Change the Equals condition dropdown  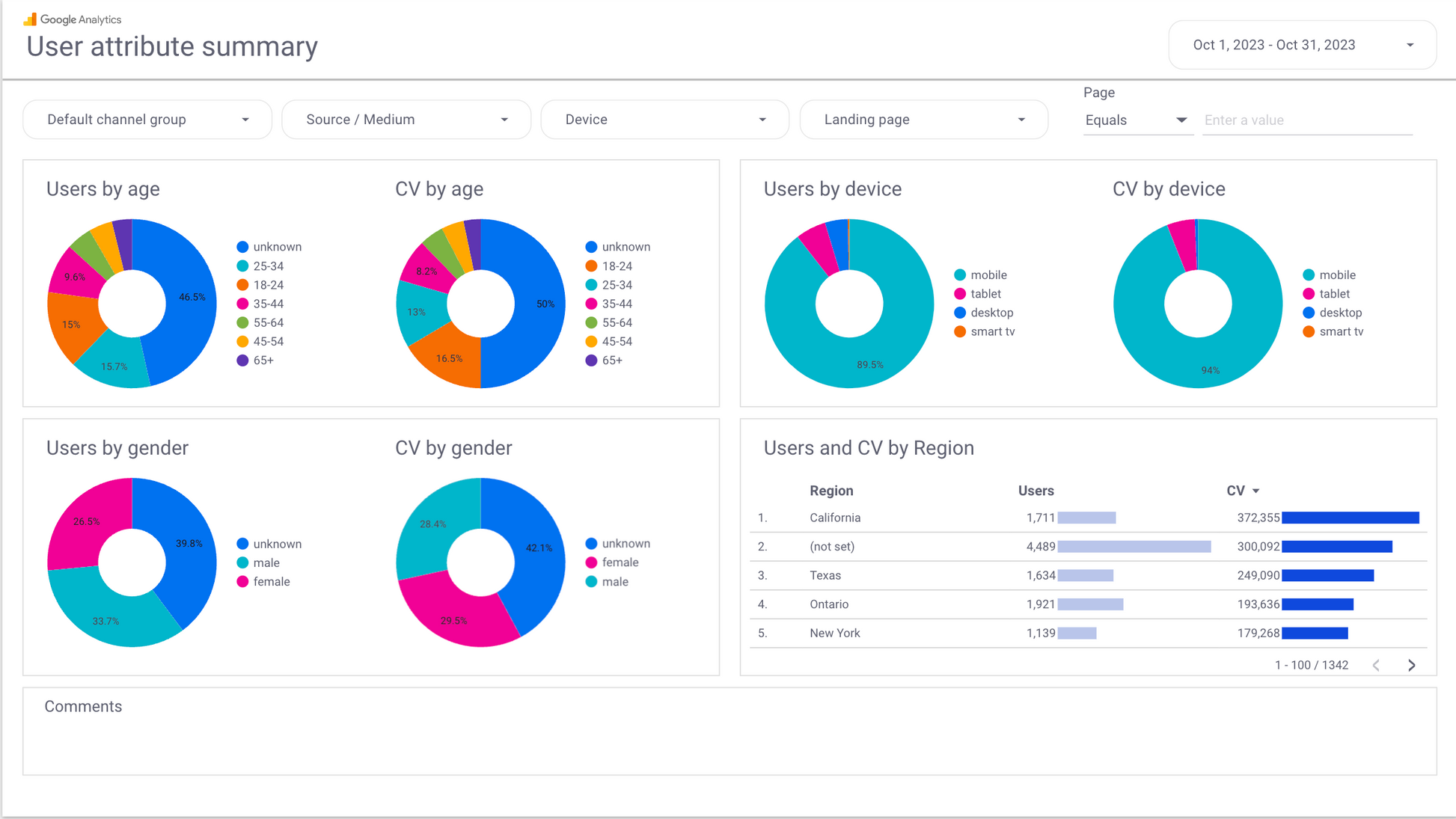click(x=1135, y=120)
